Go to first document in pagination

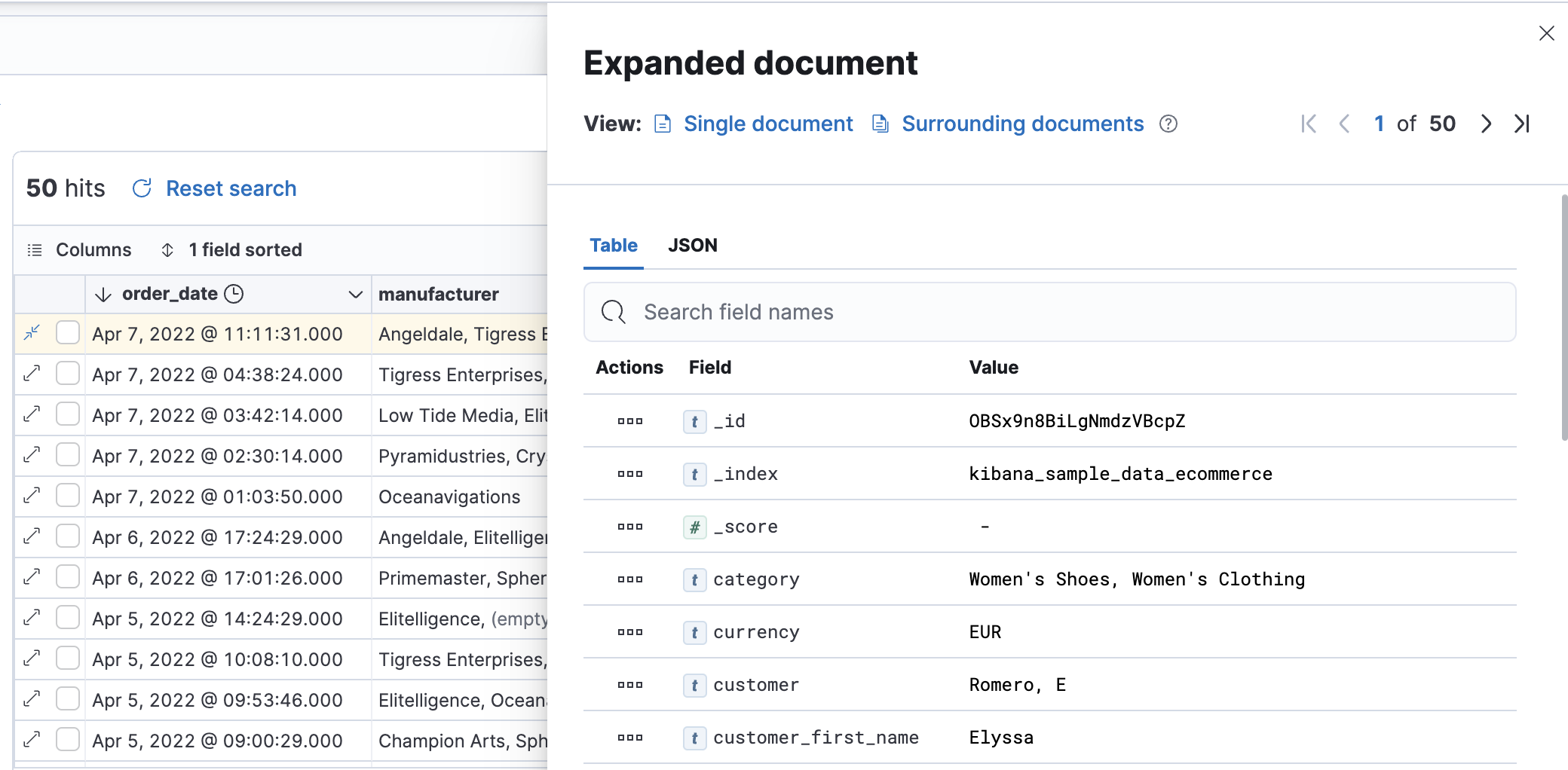(x=1309, y=124)
